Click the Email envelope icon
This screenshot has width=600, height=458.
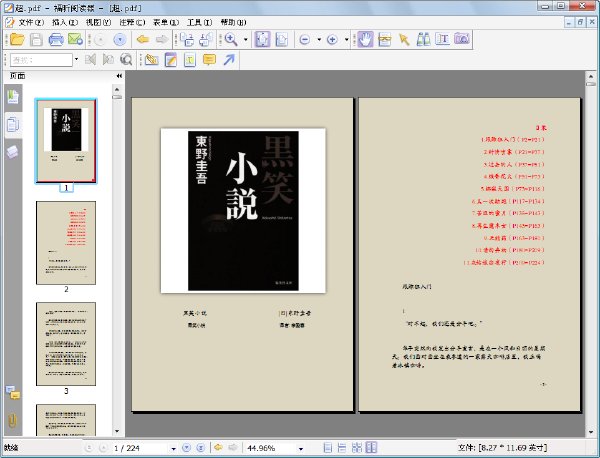pyautogui.click(x=76, y=39)
